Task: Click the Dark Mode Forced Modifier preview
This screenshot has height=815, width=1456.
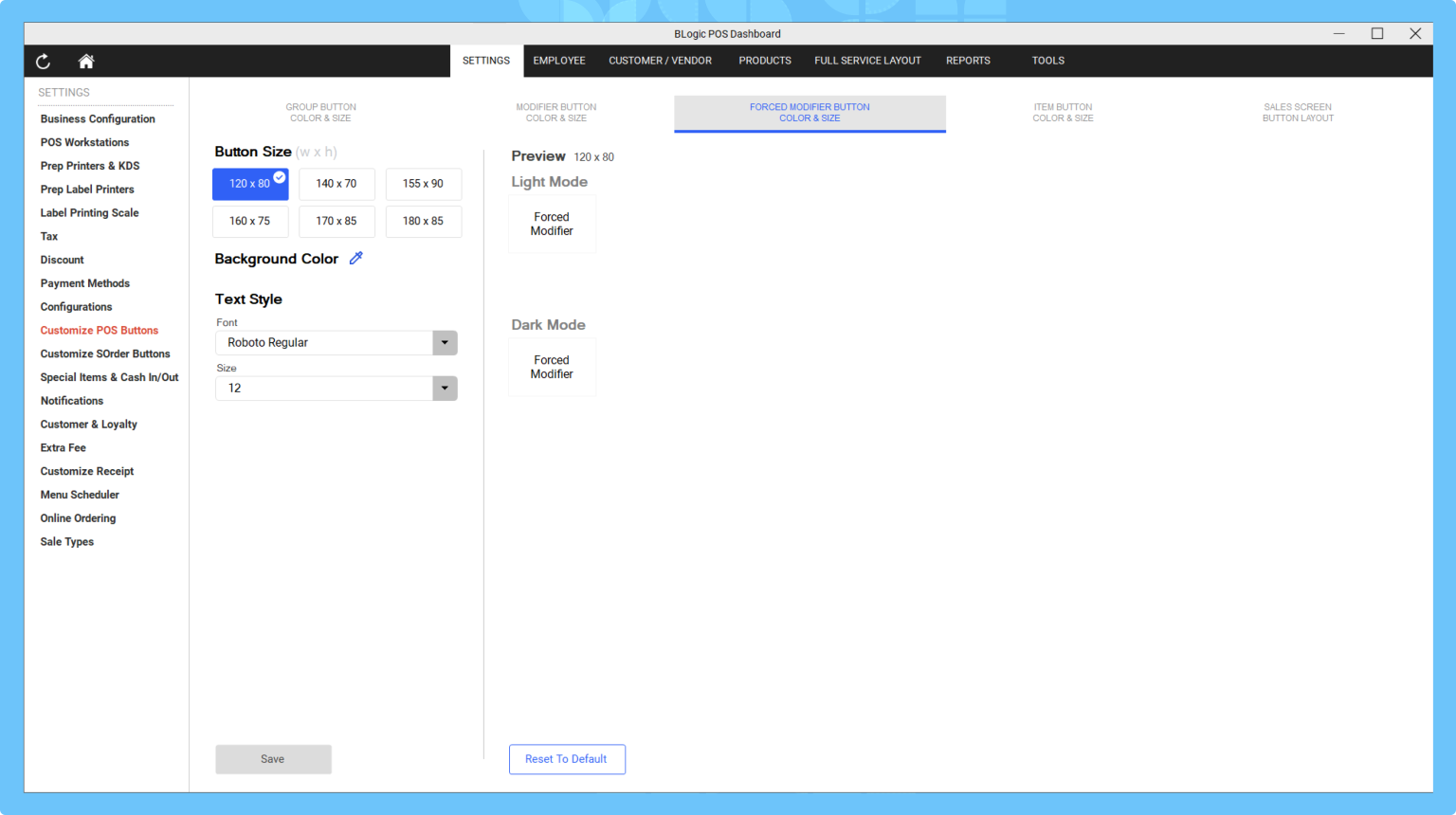Action: pos(552,368)
